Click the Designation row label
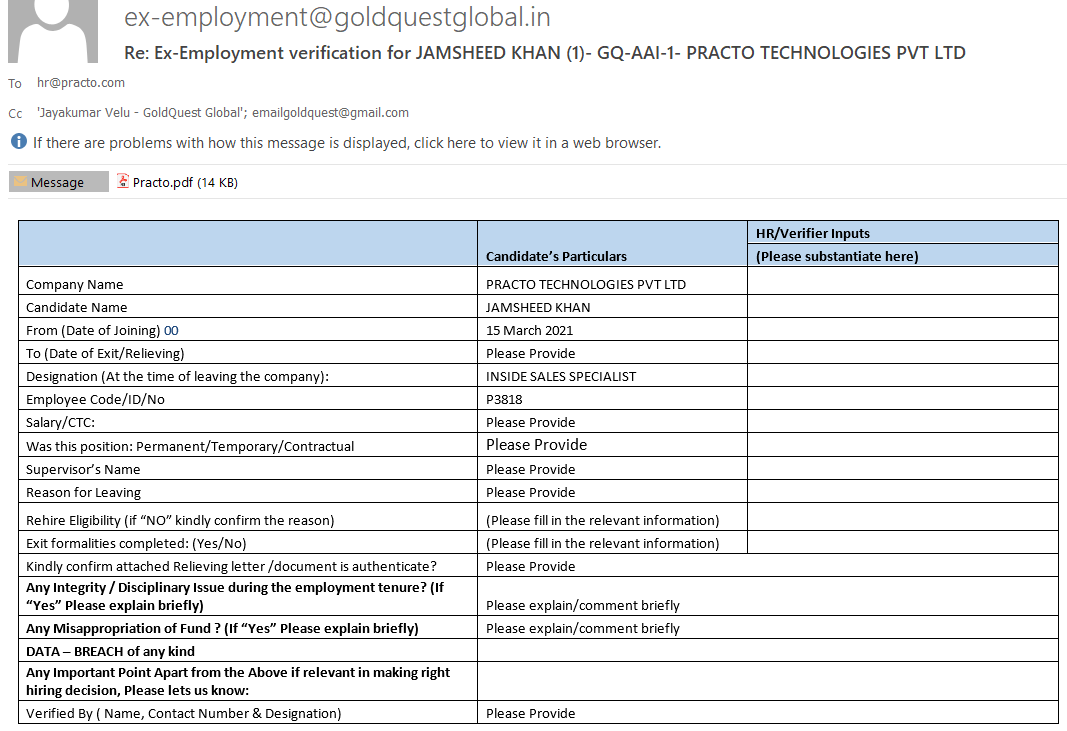 [177, 376]
